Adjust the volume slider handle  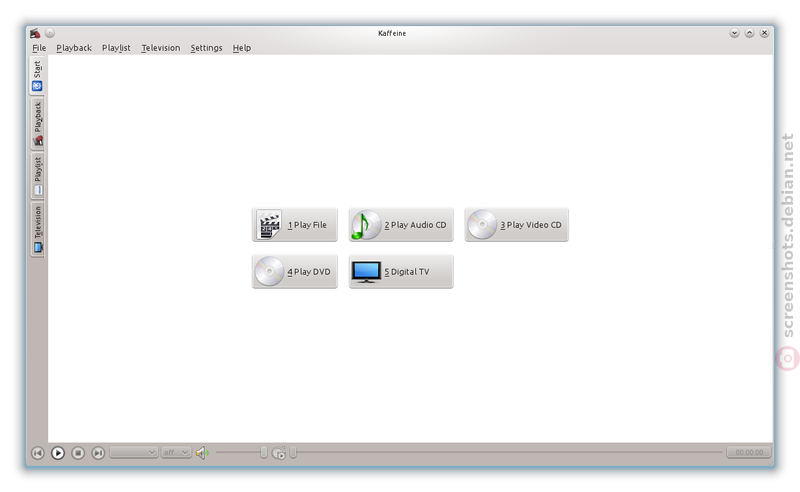(x=264, y=452)
